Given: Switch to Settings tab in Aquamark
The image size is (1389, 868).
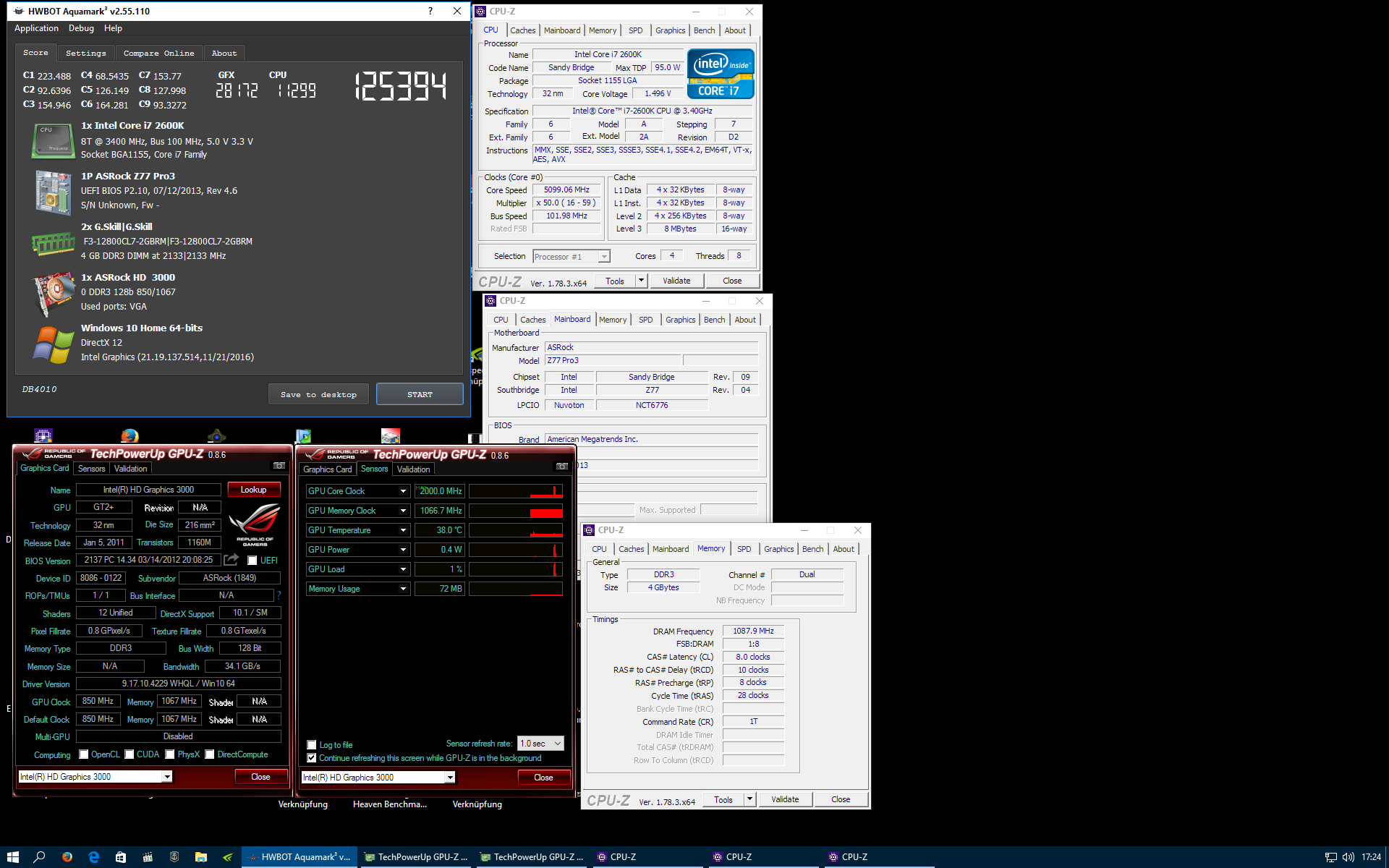Looking at the screenshot, I should click(x=85, y=54).
